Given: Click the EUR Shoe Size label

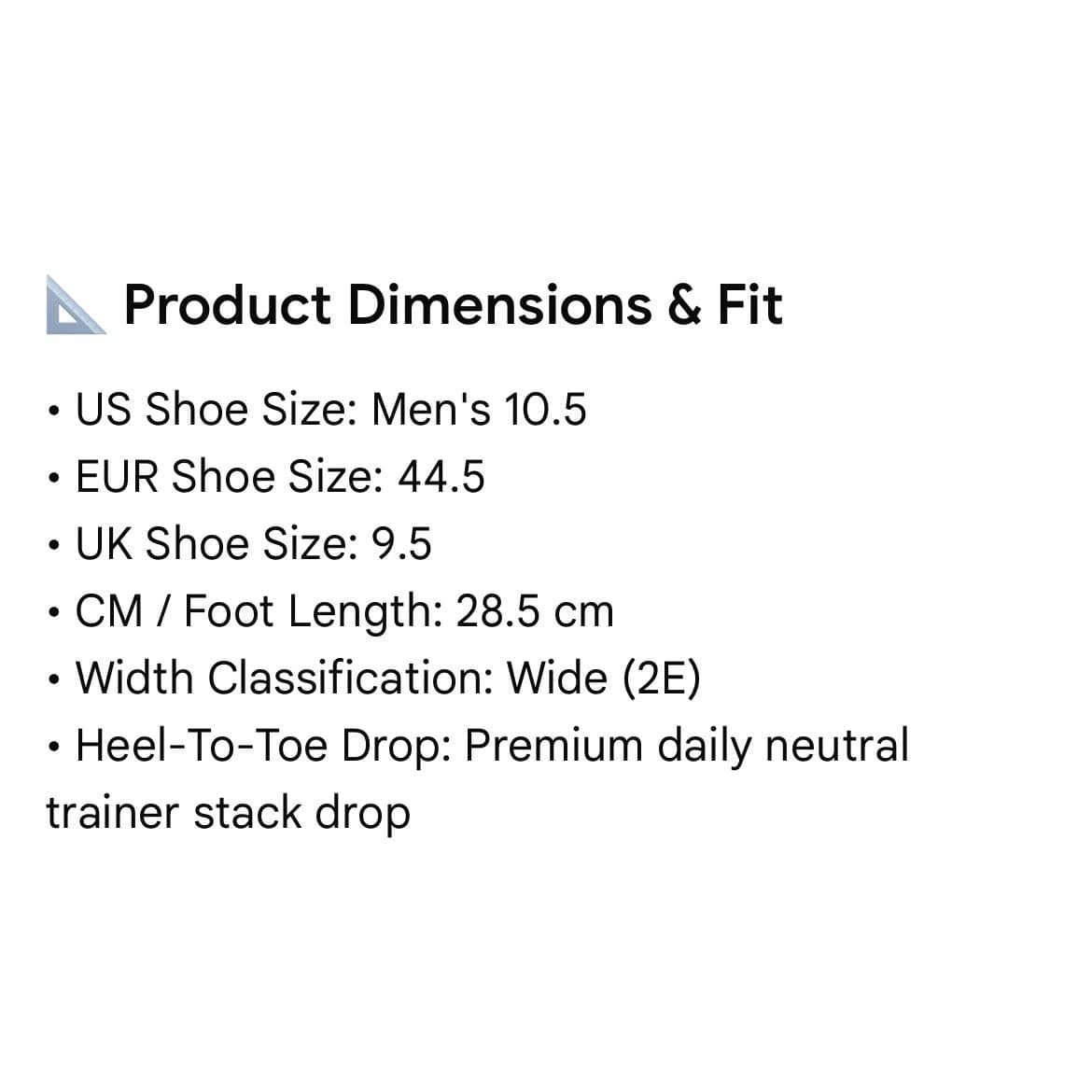Looking at the screenshot, I should [230, 476].
